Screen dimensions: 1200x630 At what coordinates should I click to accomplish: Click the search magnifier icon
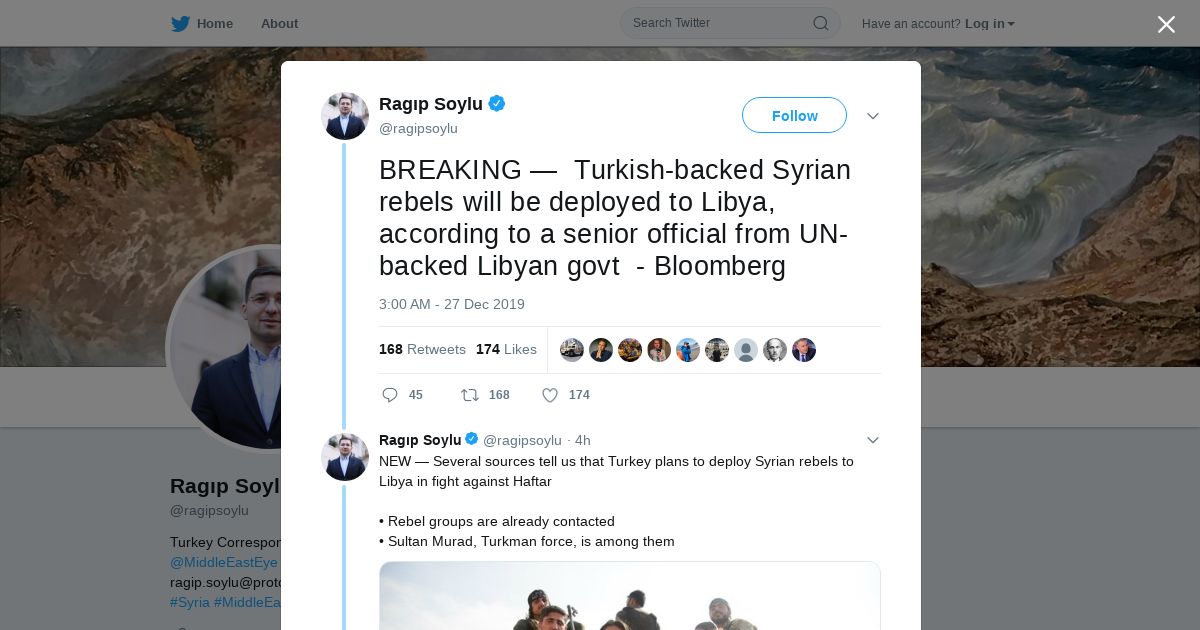point(820,23)
